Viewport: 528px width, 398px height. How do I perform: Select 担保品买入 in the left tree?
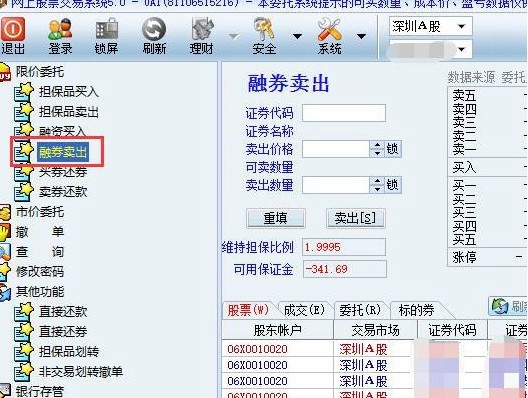tap(69, 92)
